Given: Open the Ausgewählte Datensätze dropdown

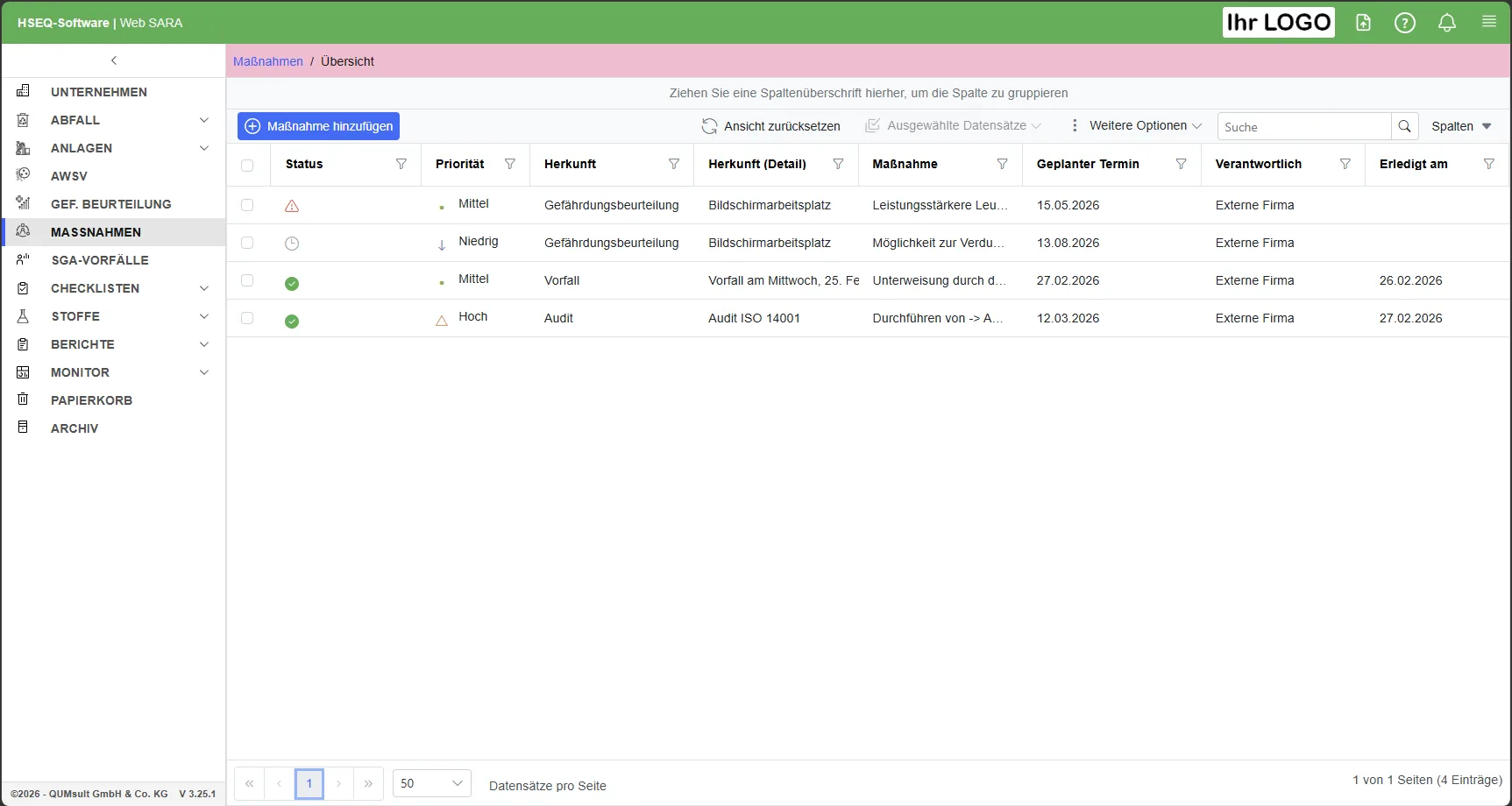Looking at the screenshot, I should click(x=954, y=126).
